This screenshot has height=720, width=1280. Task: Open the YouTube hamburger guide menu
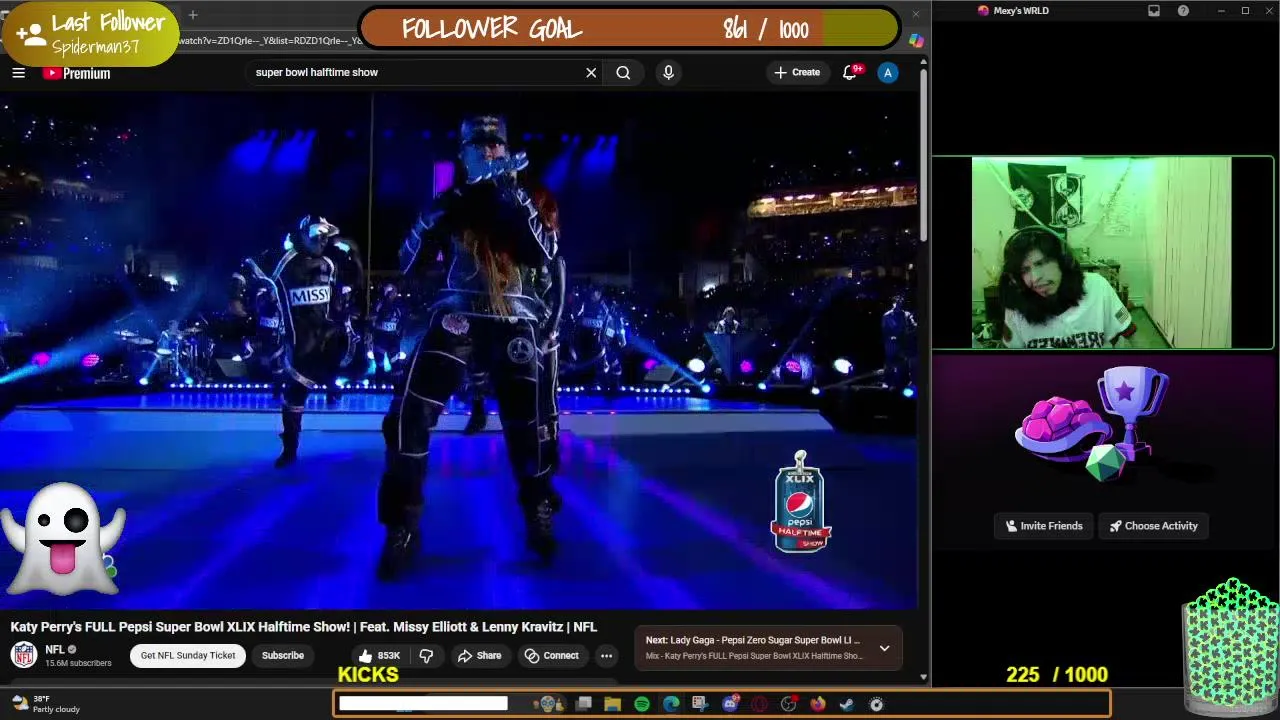[x=18, y=72]
